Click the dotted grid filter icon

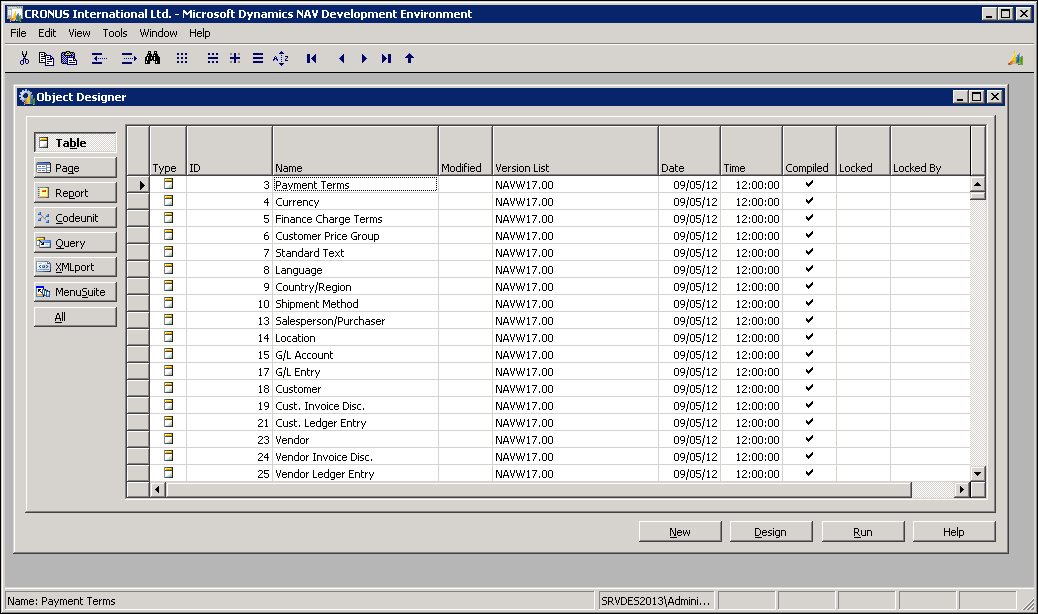pyautogui.click(x=182, y=58)
